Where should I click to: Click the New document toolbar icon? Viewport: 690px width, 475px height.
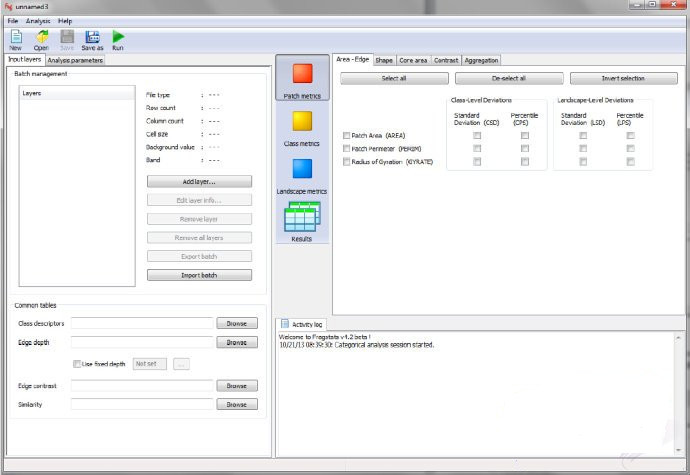(x=16, y=37)
